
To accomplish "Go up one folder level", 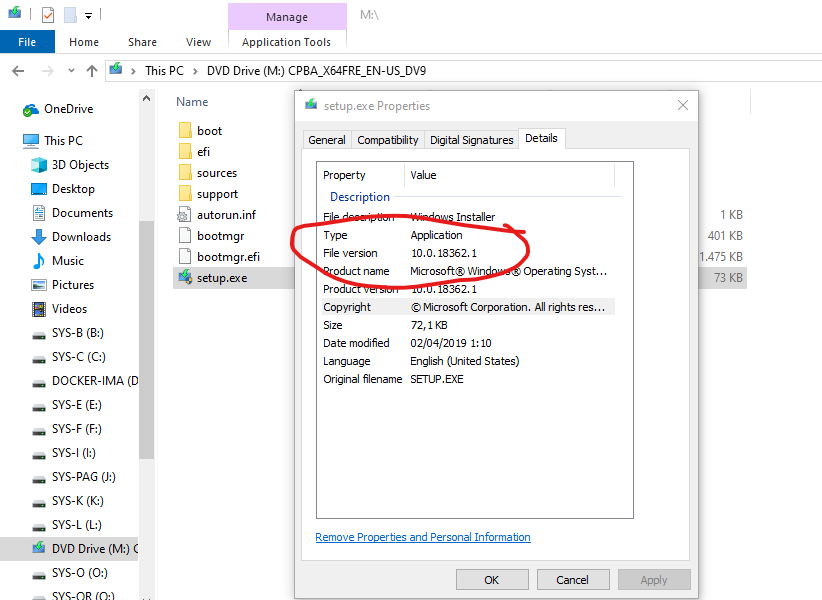I will 92,71.
